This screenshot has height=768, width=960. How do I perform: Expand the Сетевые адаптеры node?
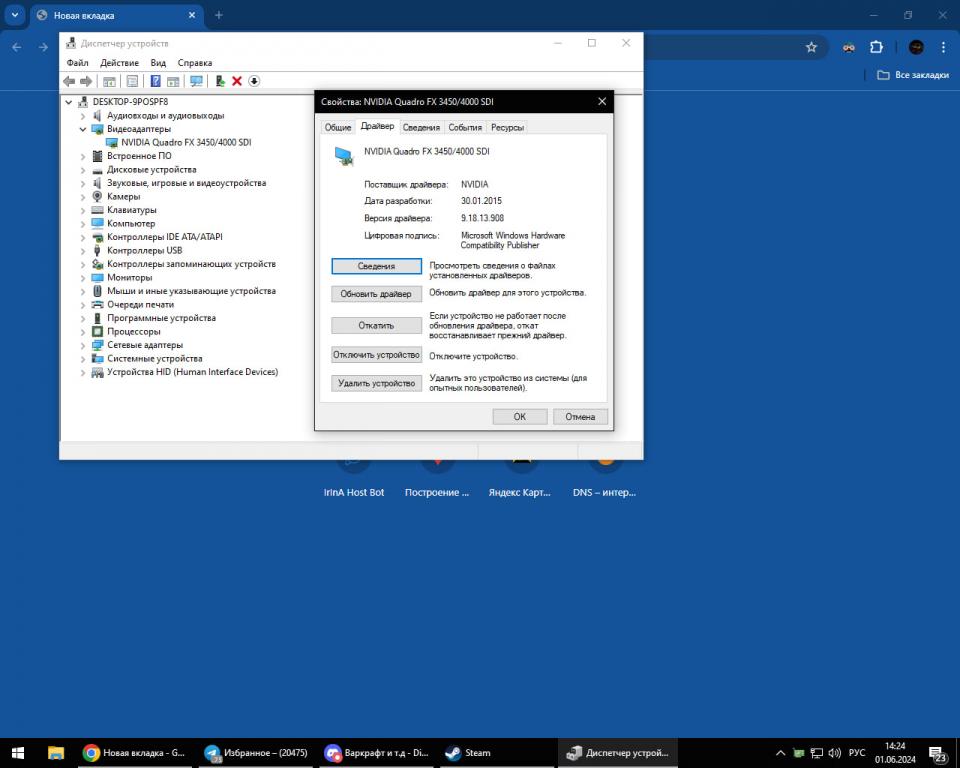(83, 345)
